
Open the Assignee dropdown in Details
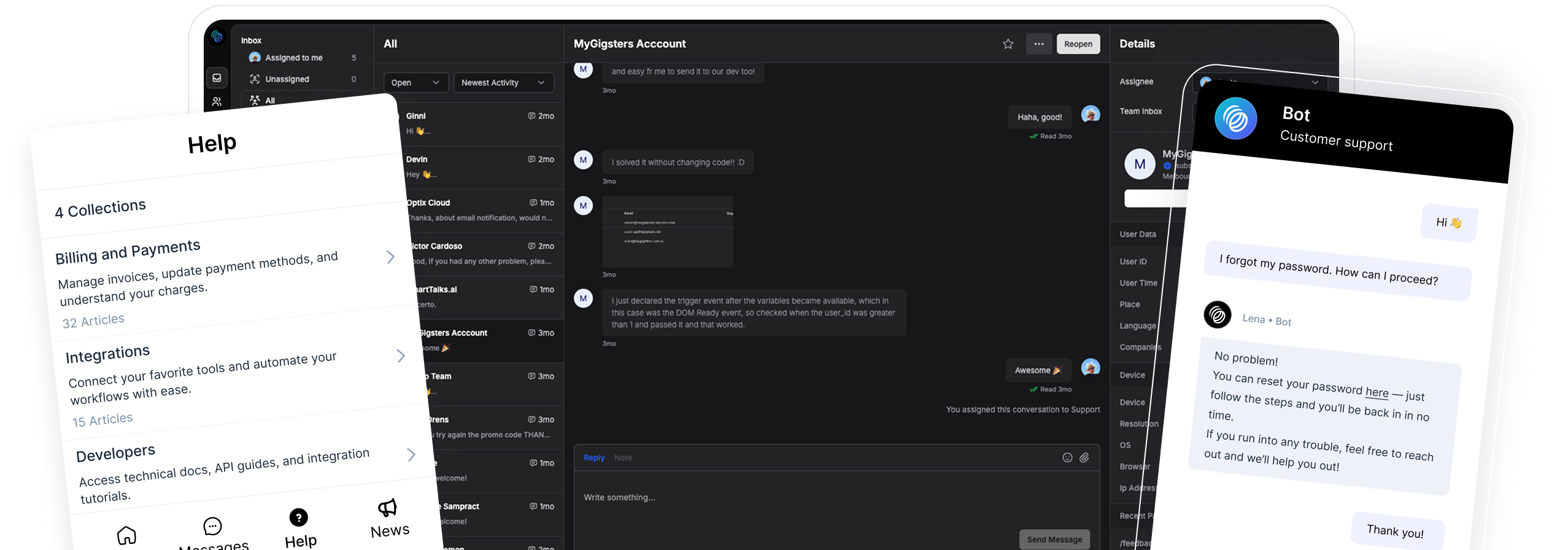(1260, 82)
